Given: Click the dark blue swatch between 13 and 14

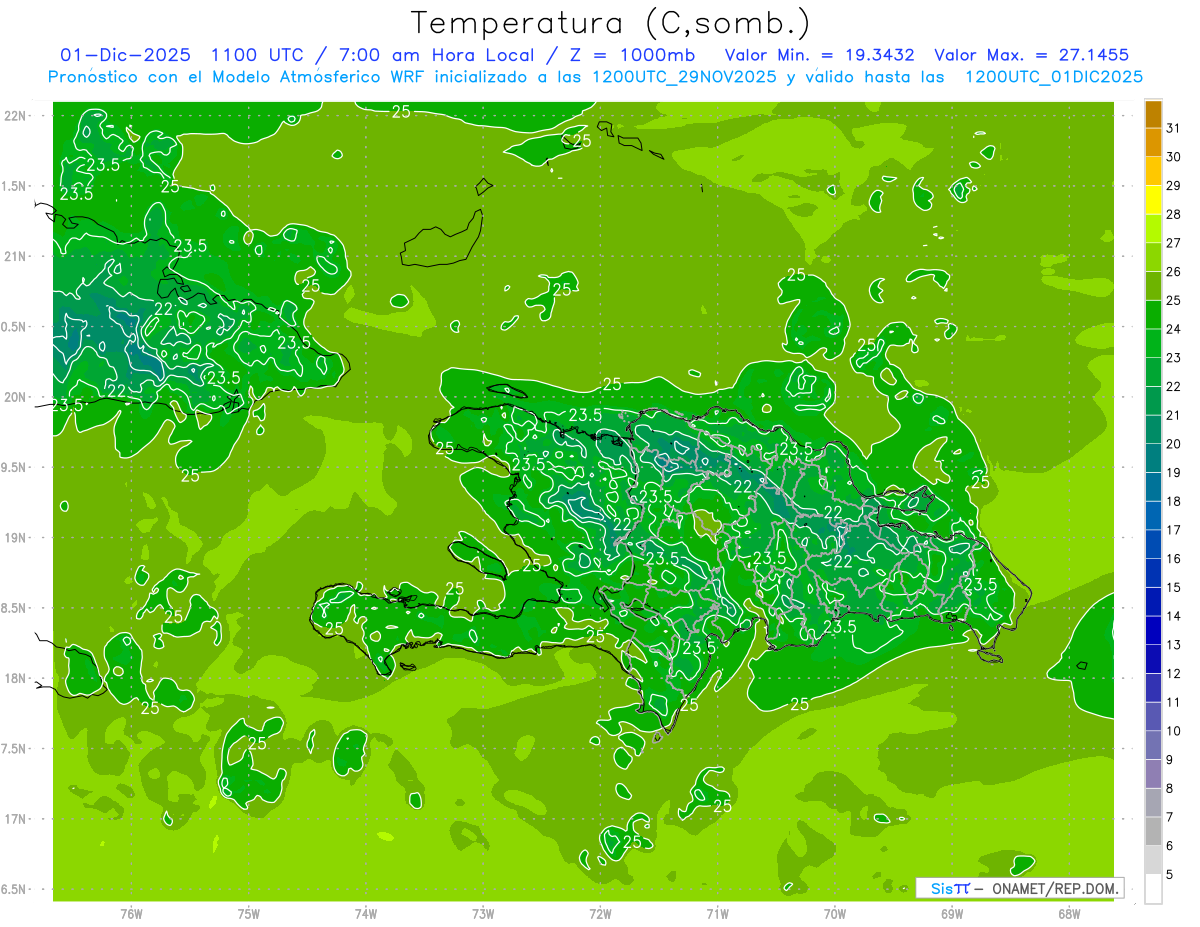Looking at the screenshot, I should click(x=1153, y=631).
